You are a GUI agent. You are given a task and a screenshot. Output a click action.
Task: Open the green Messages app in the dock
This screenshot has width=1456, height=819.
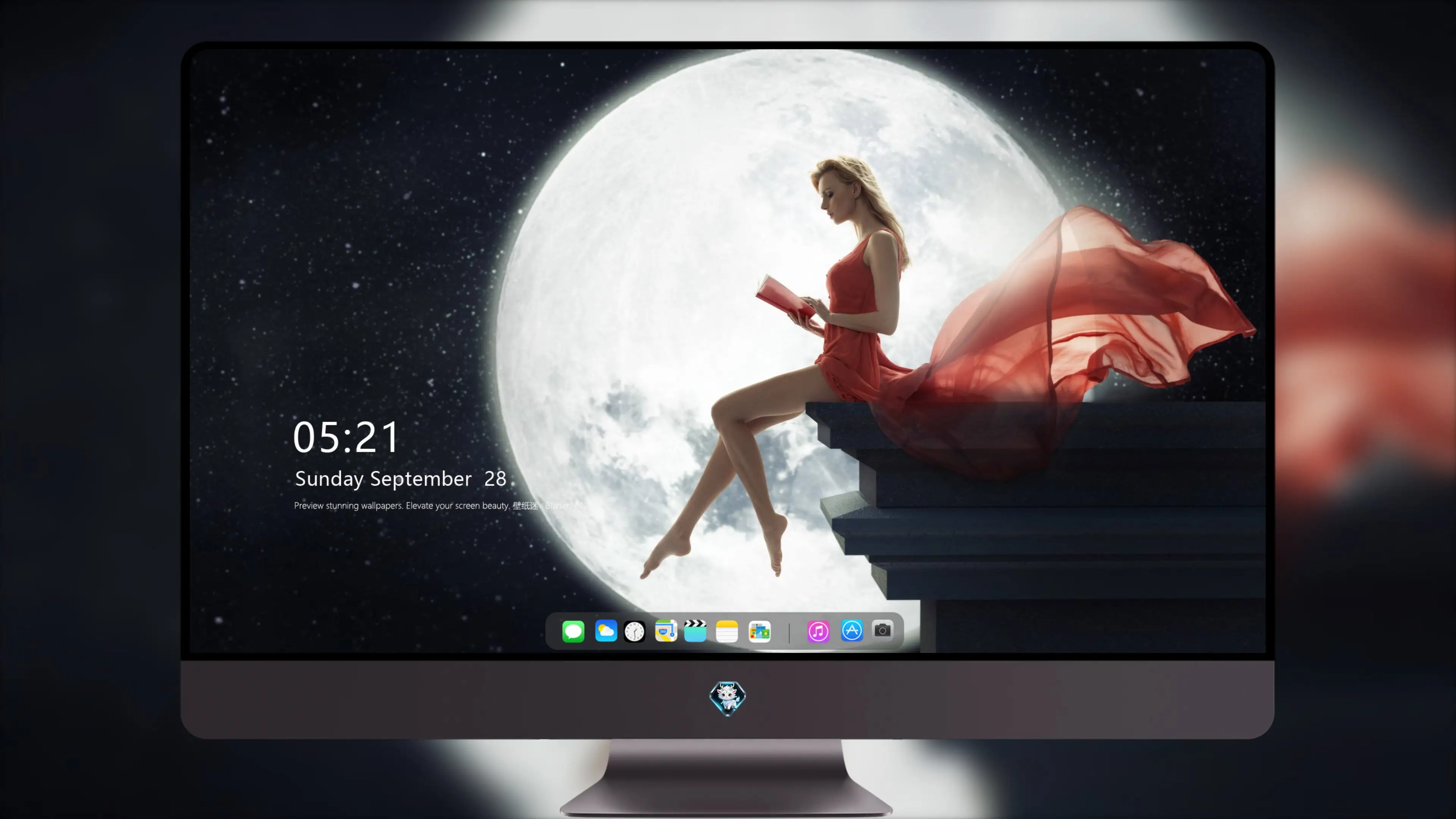573,631
